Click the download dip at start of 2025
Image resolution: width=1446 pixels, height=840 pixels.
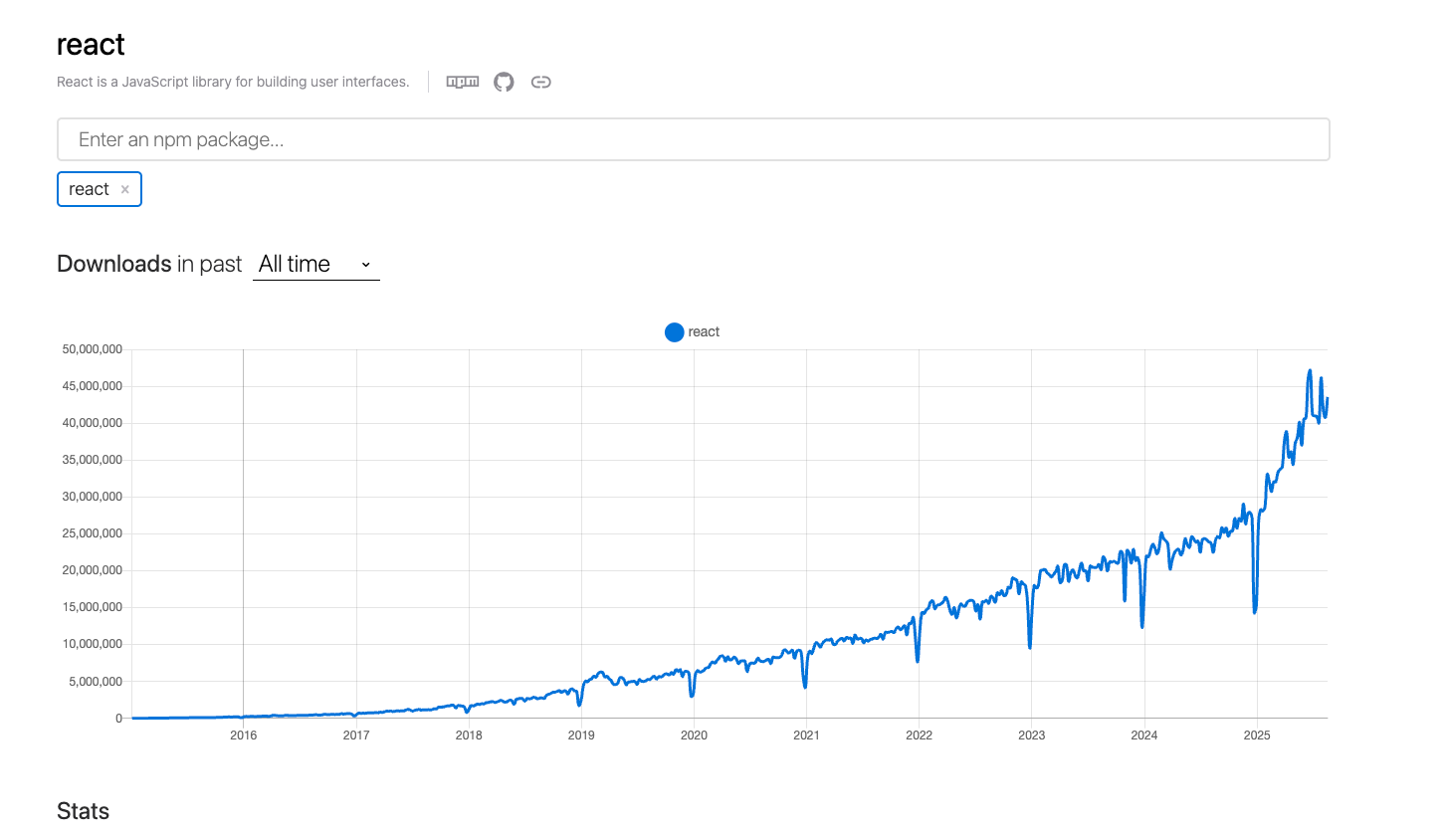[x=1255, y=611]
